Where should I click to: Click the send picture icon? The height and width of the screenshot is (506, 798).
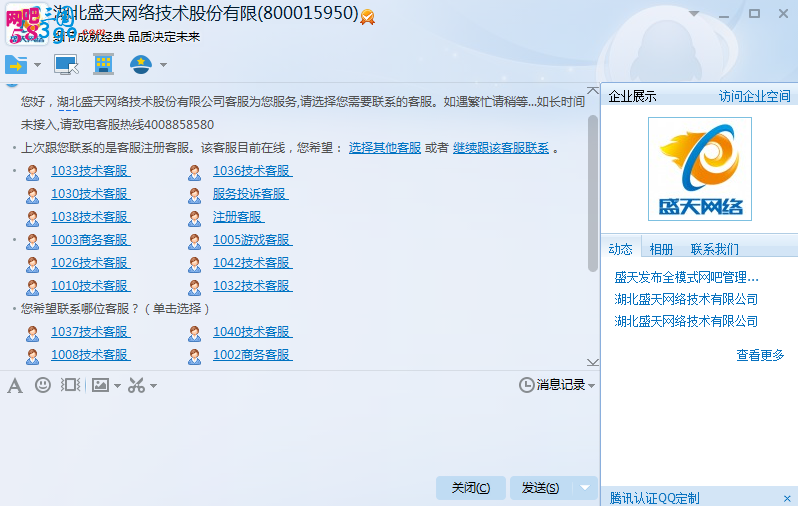[x=100, y=385]
